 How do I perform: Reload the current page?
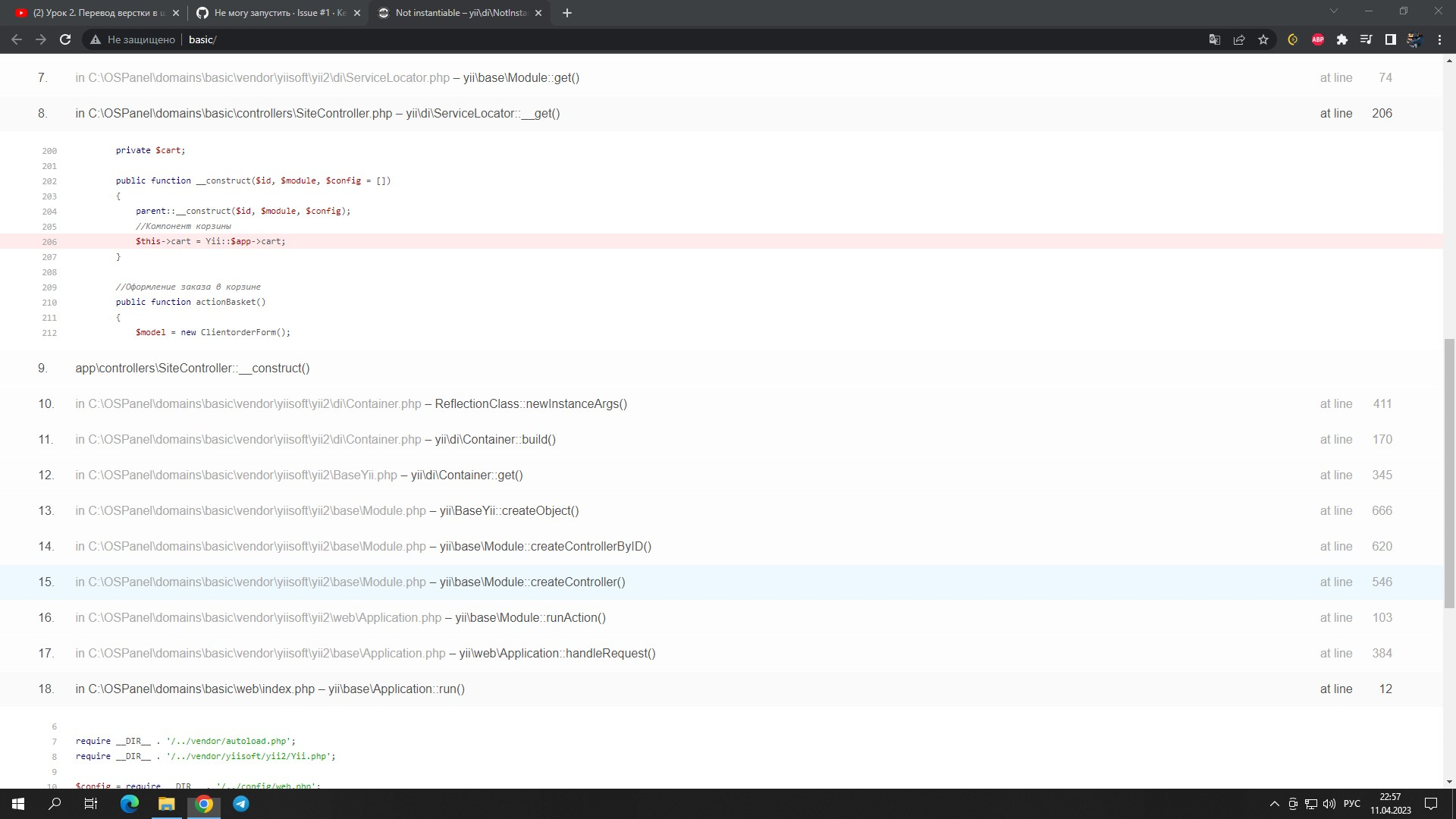point(65,39)
